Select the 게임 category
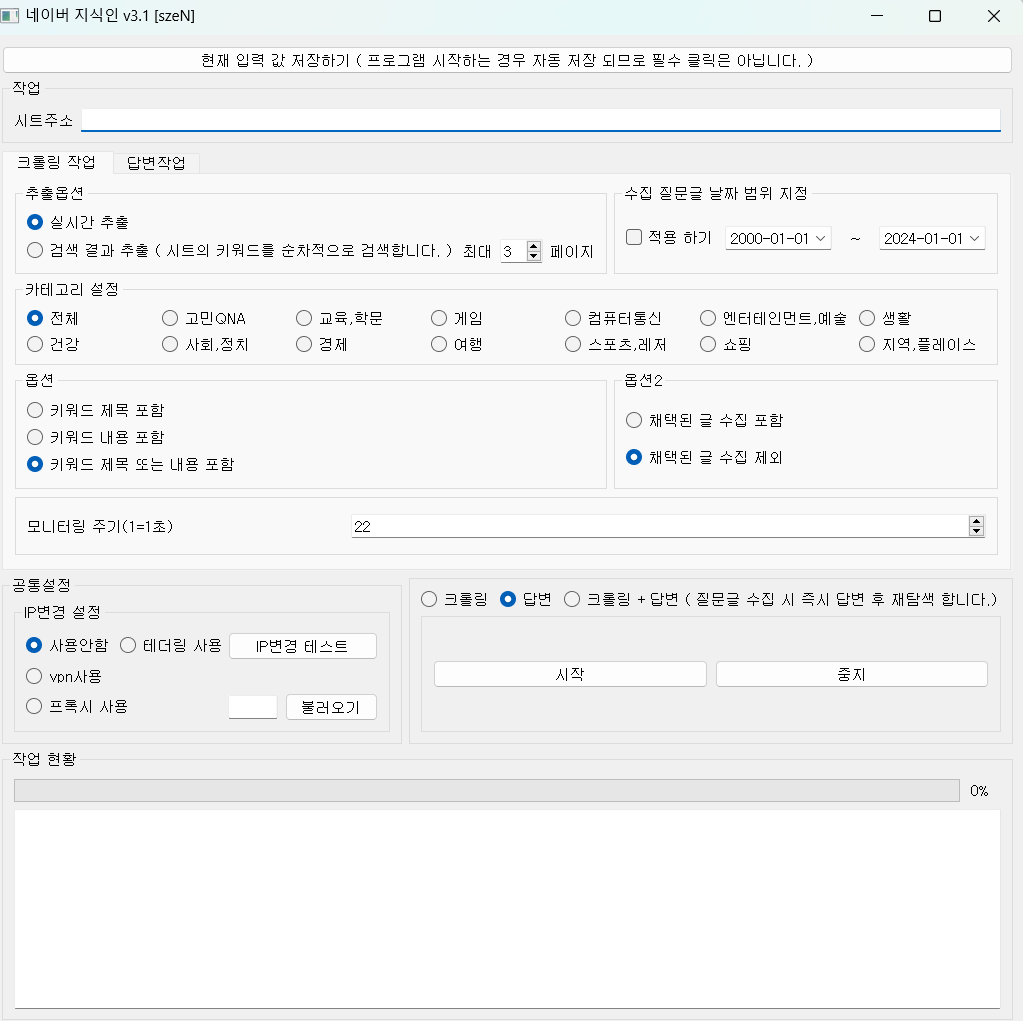Screen dimensions: 1023x1021 coord(457,318)
